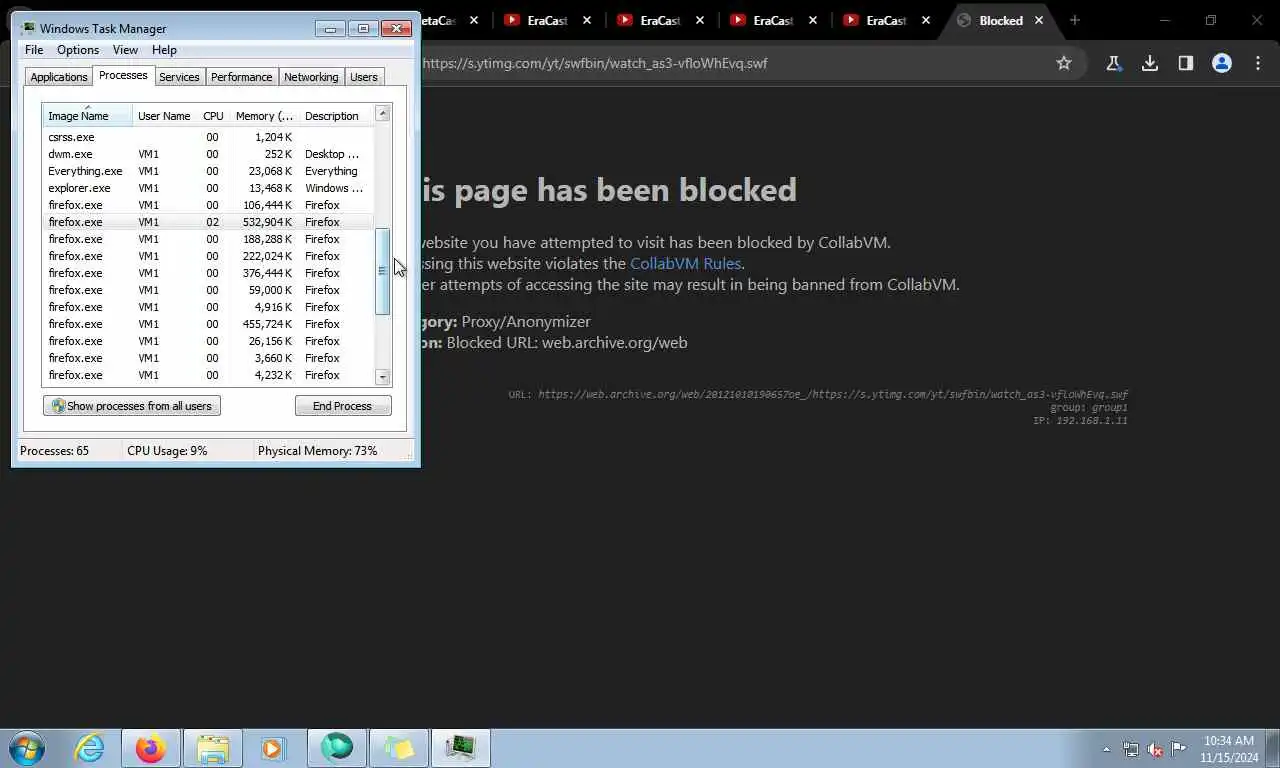Switch to the Applications tab
Viewport: 1280px width, 768px height.
(59, 77)
